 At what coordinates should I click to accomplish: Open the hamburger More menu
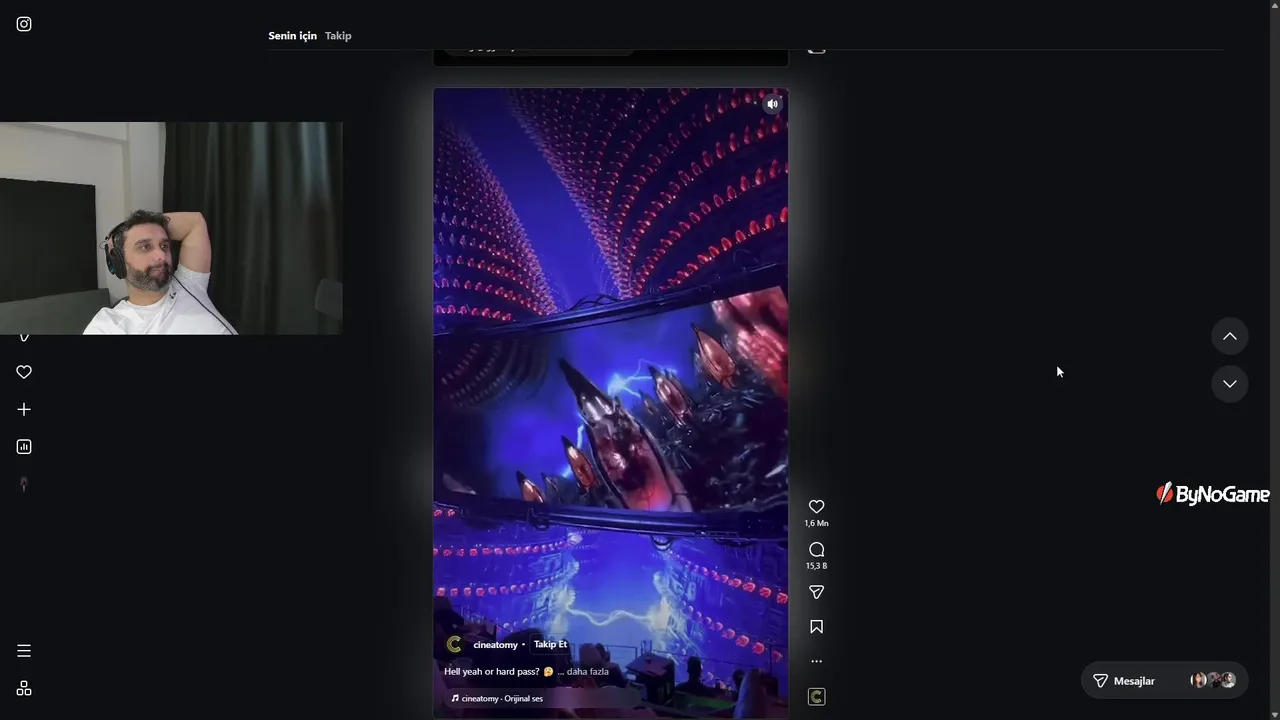coord(24,651)
